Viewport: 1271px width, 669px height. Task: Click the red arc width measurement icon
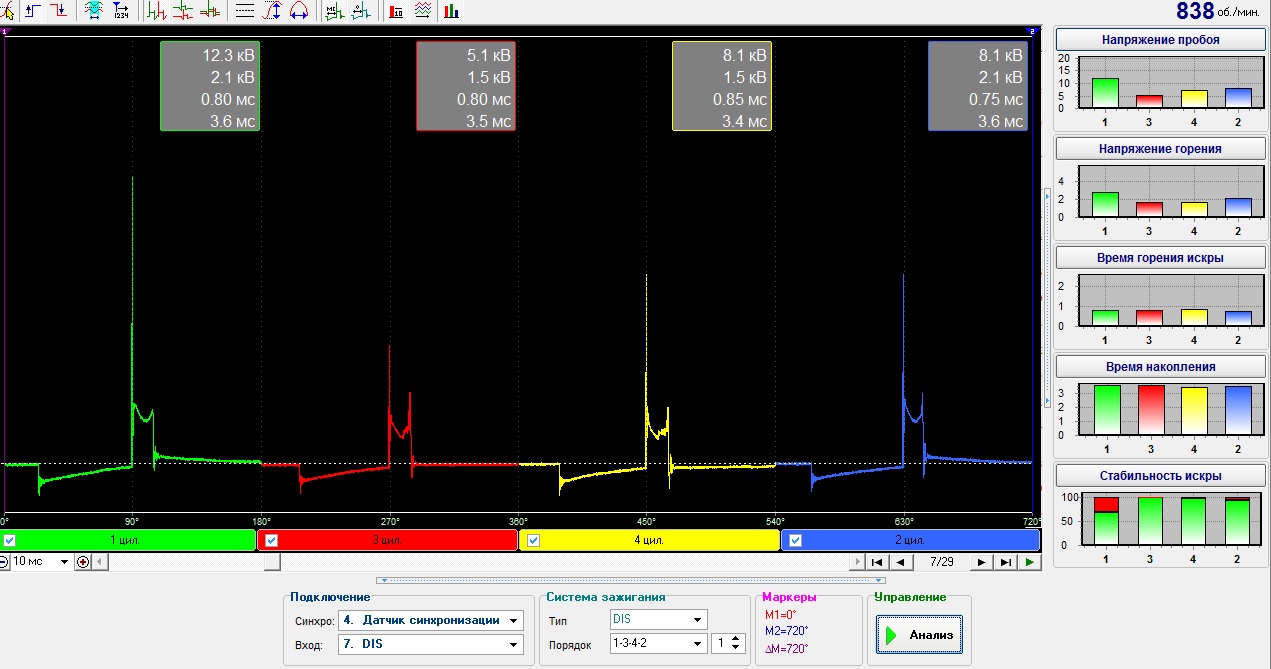point(298,11)
